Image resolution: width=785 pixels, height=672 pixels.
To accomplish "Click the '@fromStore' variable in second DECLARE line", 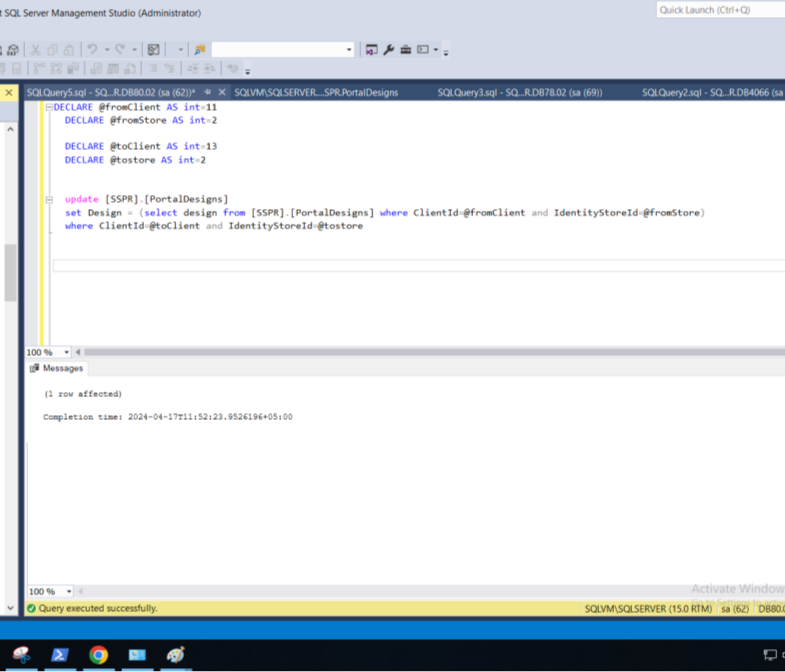I will (138, 120).
